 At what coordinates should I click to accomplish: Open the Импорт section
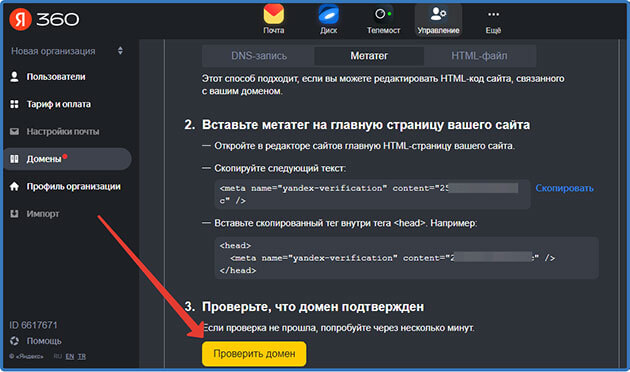tap(43, 214)
